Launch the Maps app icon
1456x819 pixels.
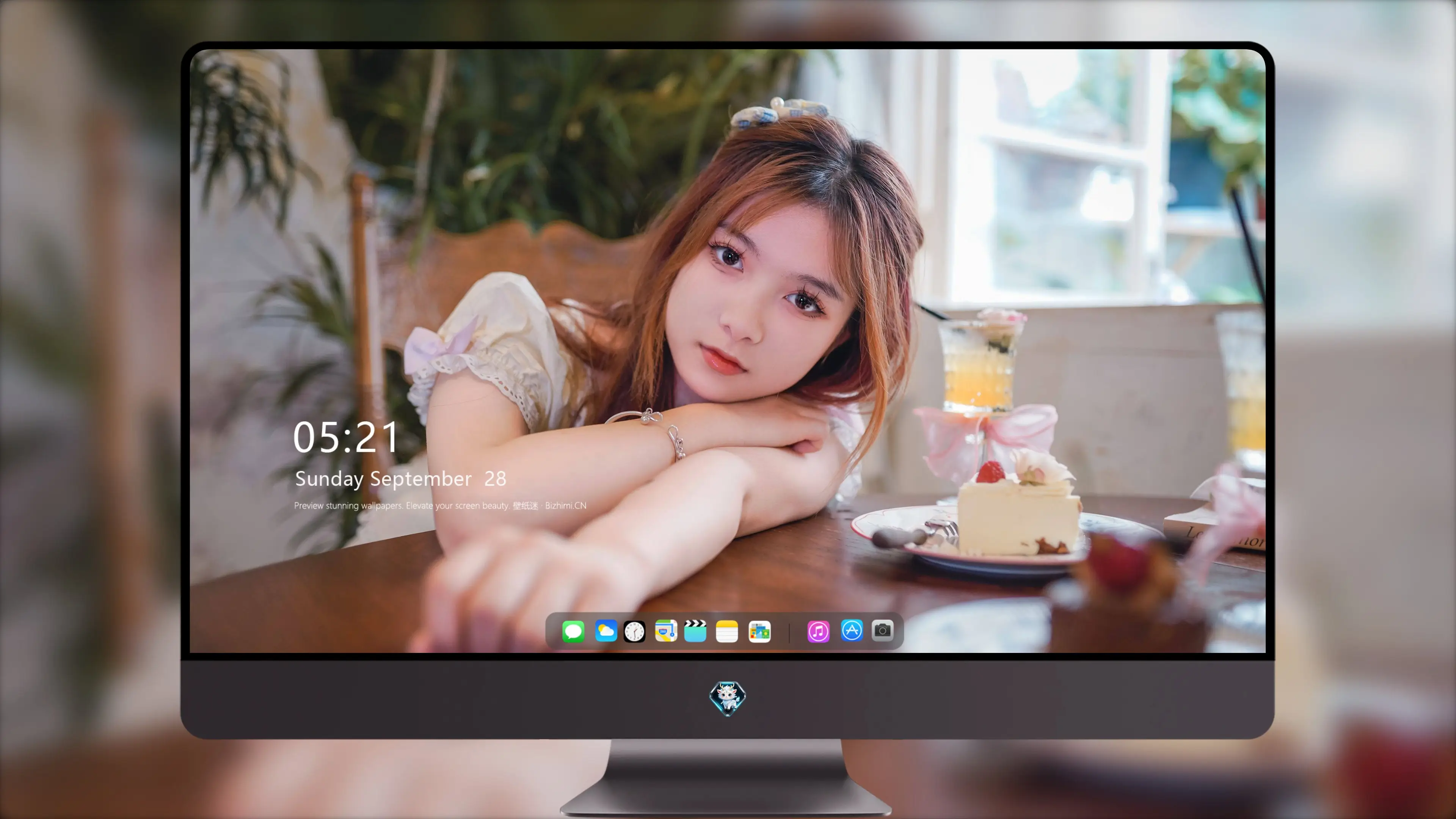[666, 631]
